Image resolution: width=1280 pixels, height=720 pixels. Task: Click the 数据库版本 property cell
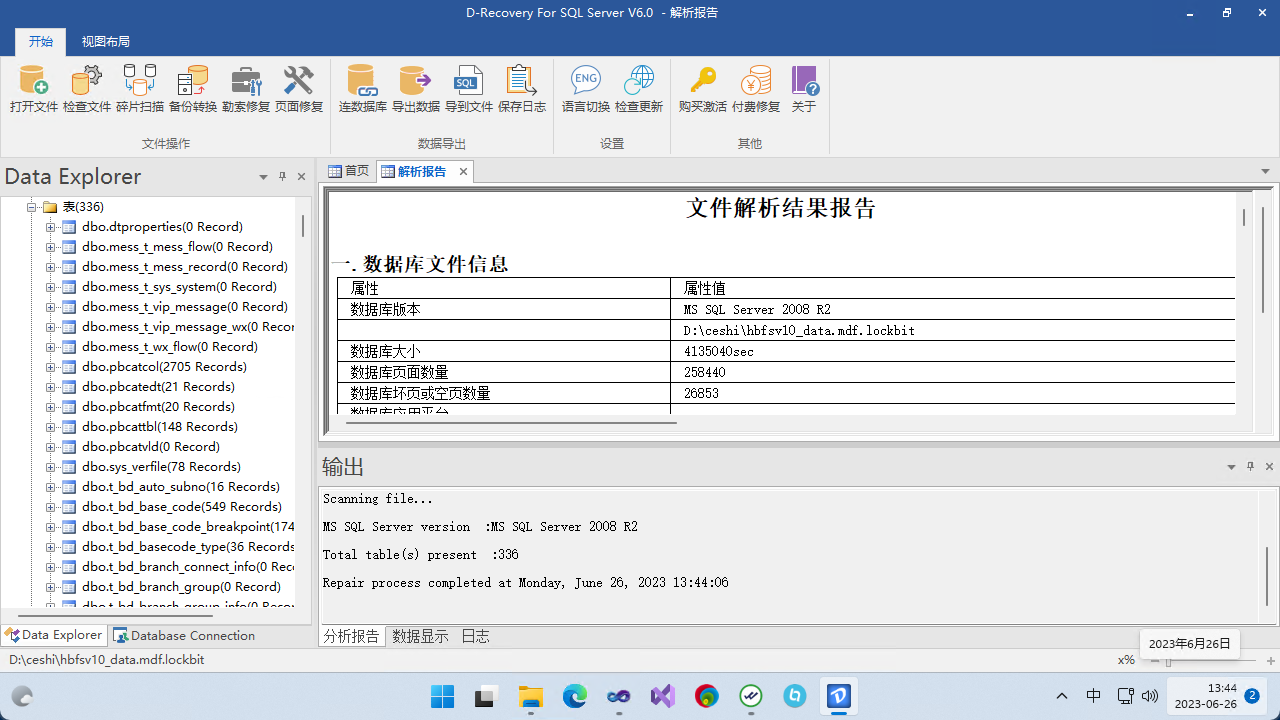pyautogui.click(x=504, y=310)
